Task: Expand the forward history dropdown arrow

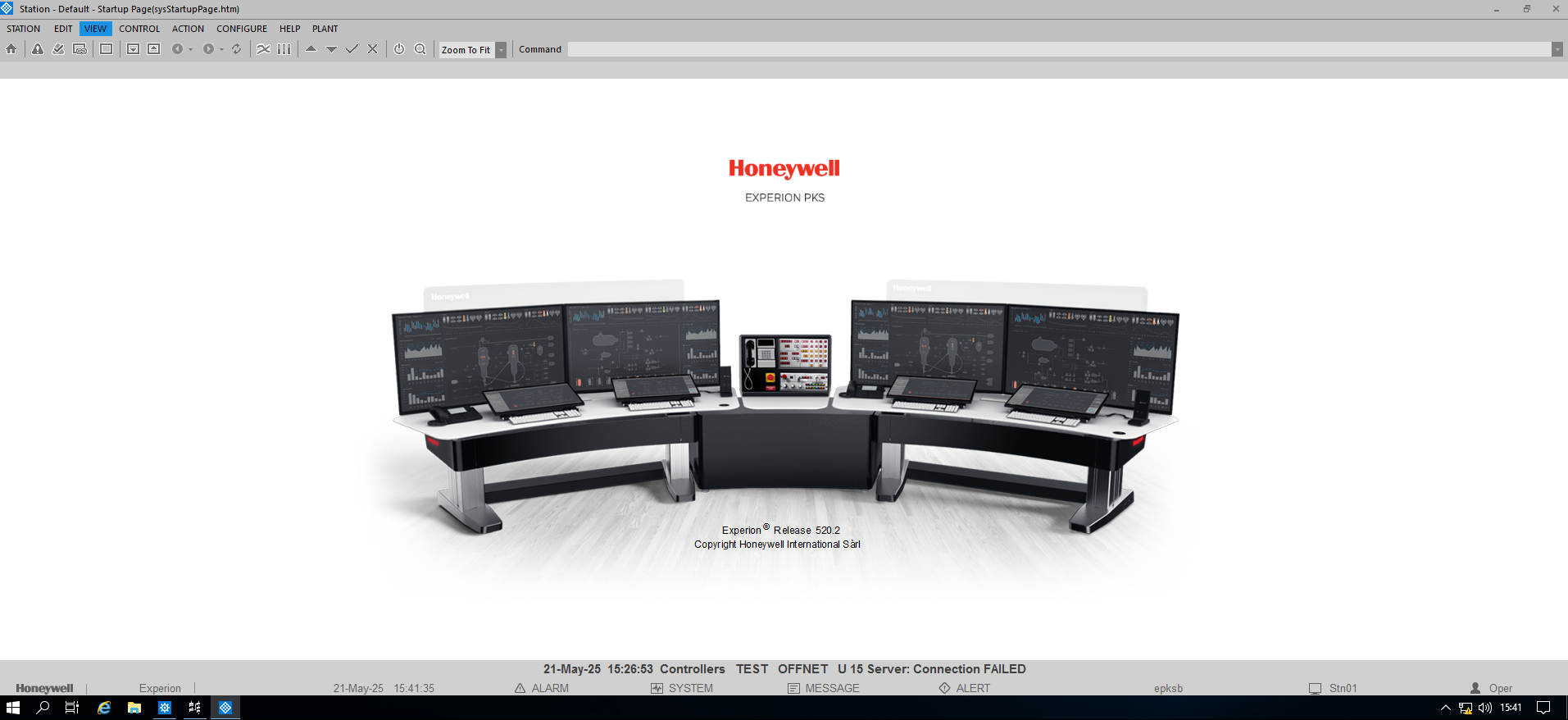Action: click(221, 49)
